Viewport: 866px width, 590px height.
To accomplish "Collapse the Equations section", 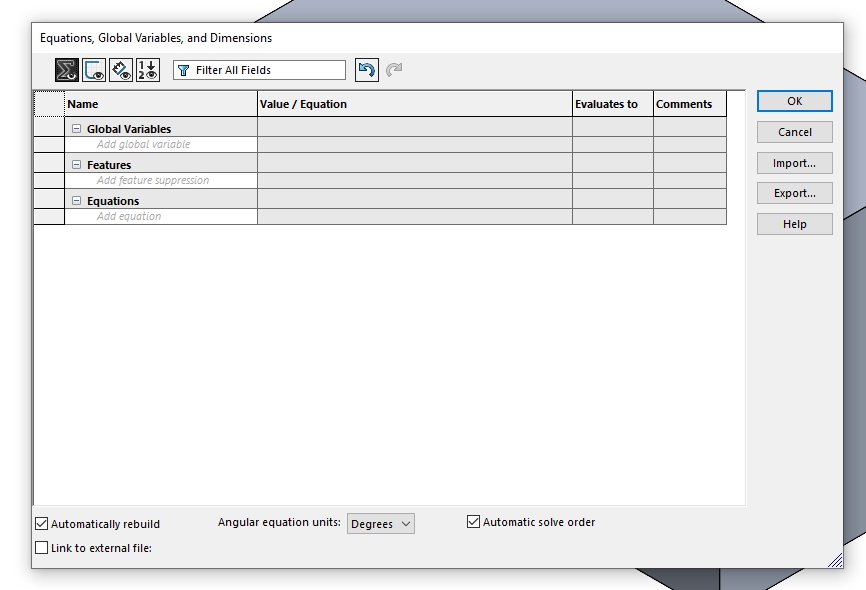I will (76, 201).
